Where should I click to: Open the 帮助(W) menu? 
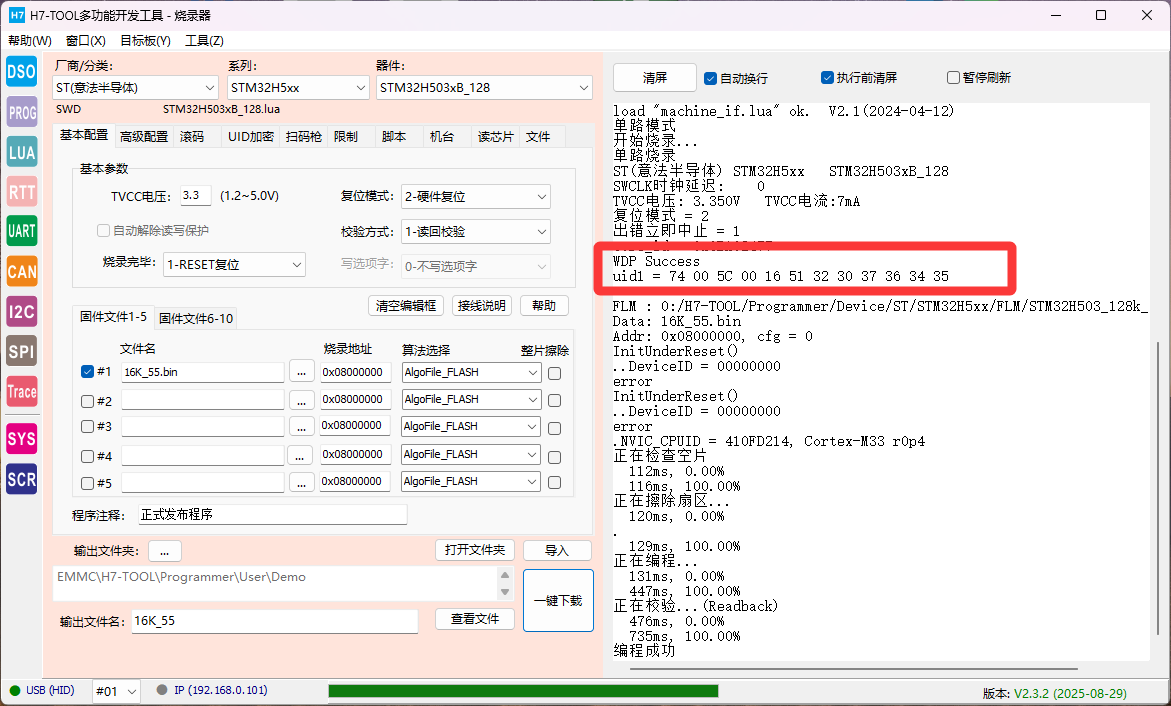click(x=30, y=40)
